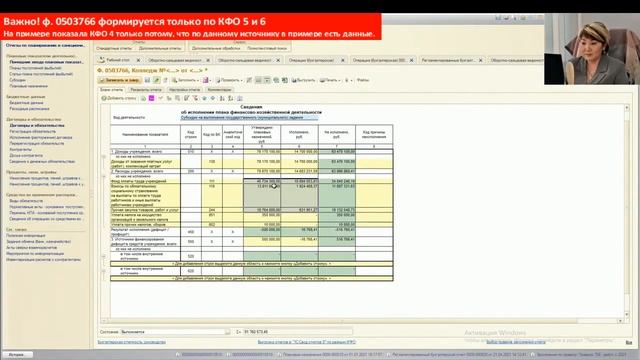Select the row code cell 620

[x=191, y=271]
